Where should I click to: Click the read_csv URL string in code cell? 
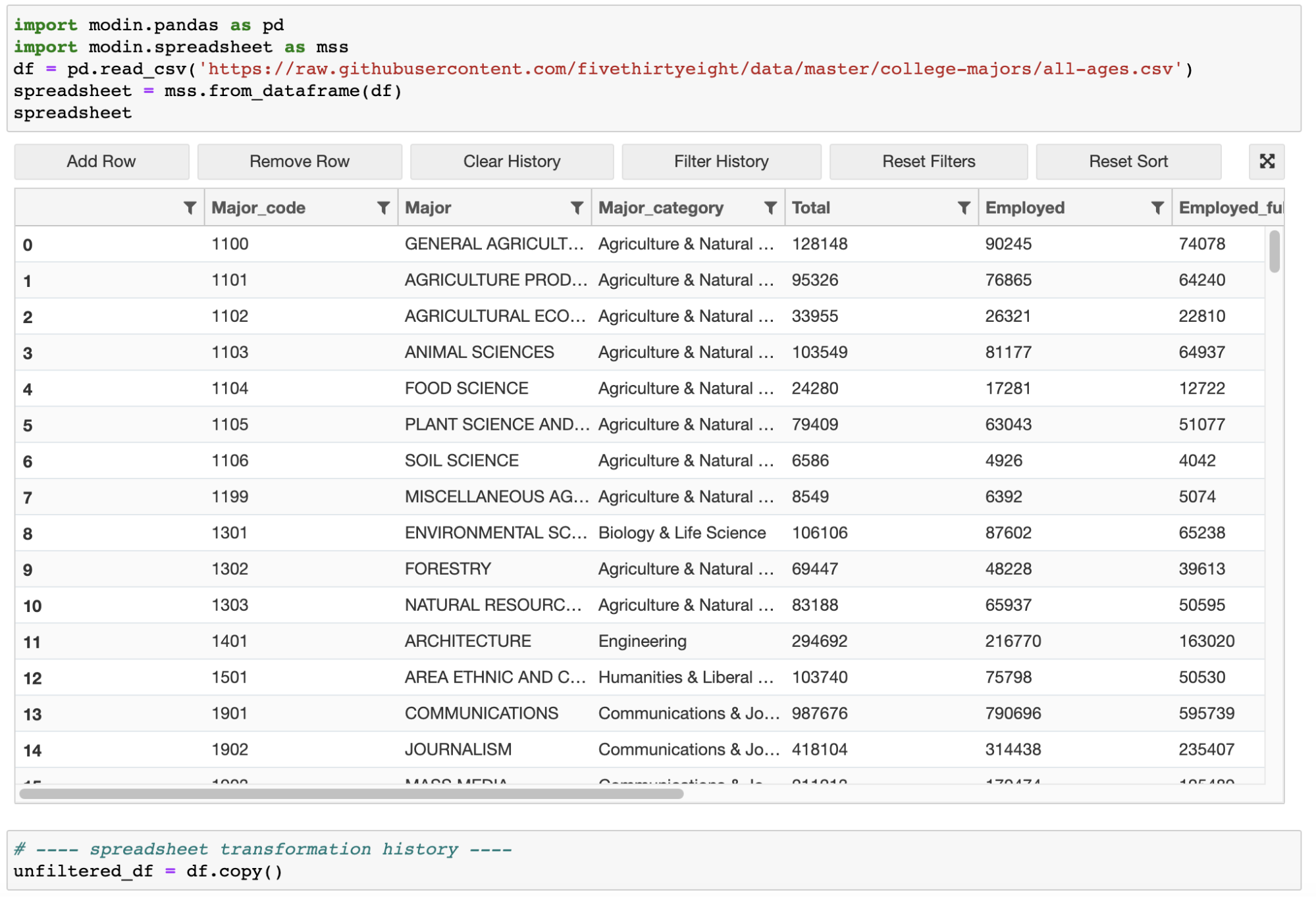pyautogui.click(x=691, y=69)
